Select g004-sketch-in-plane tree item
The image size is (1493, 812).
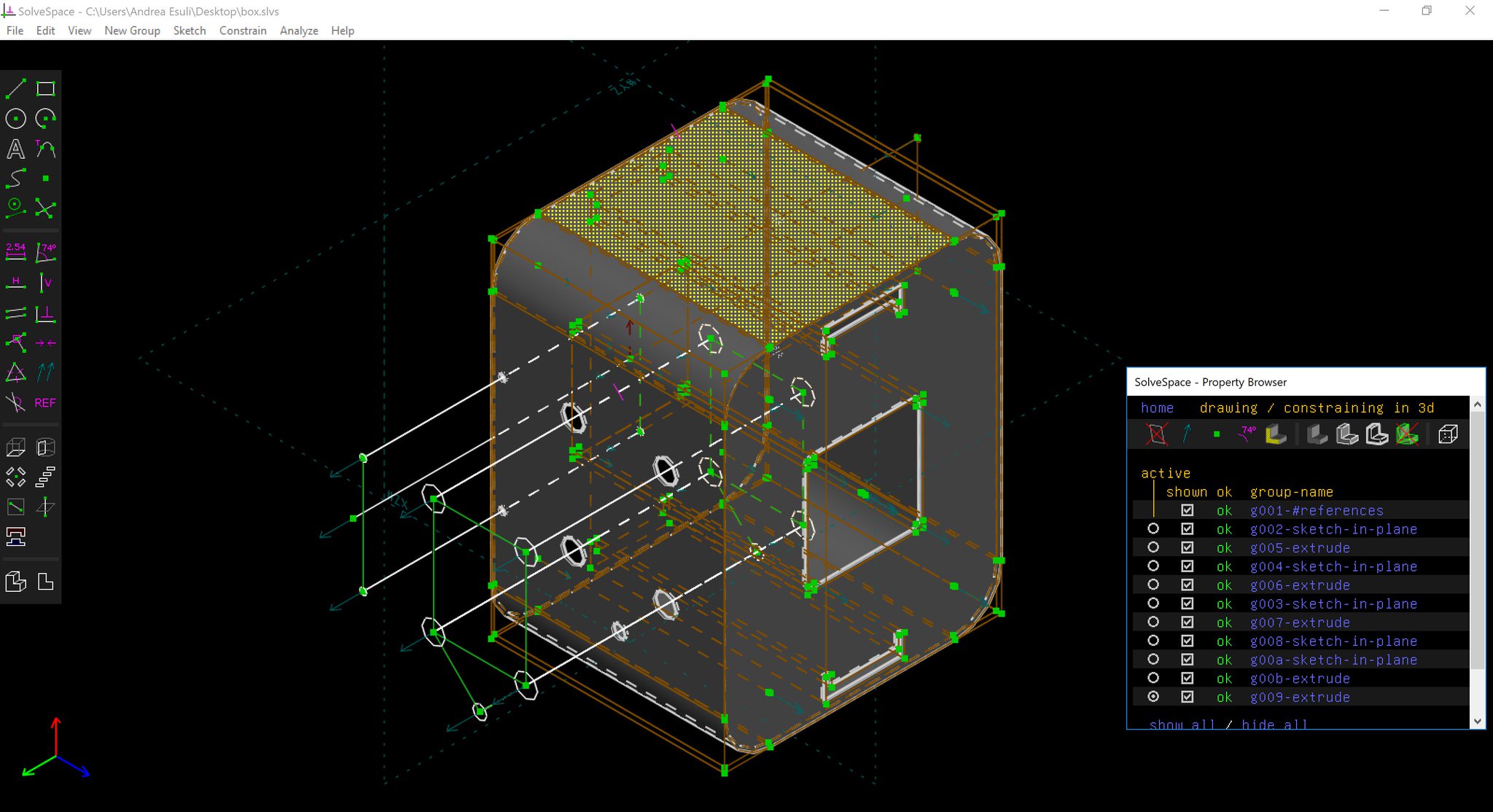tap(1333, 566)
